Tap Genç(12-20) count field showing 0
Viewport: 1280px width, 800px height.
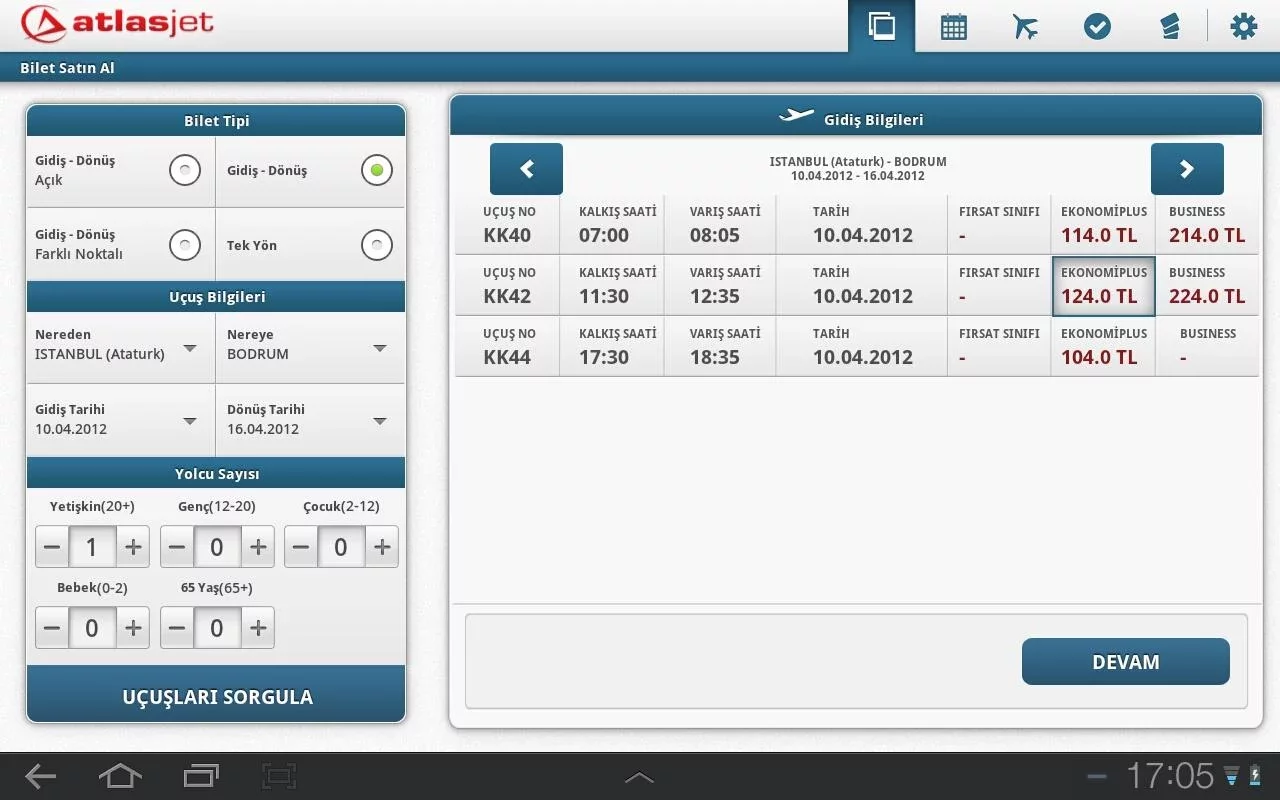click(x=217, y=547)
